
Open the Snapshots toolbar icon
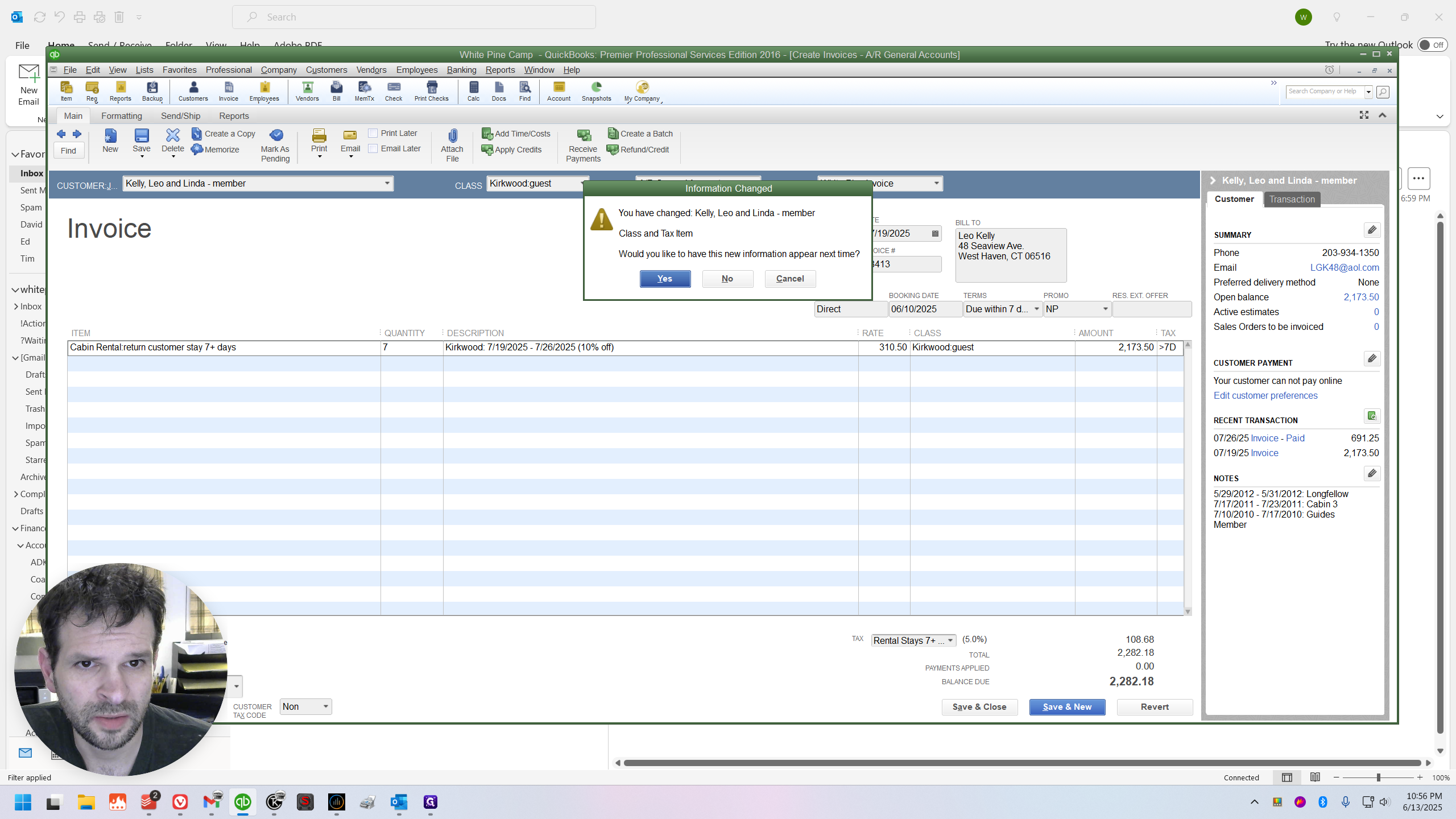click(596, 87)
